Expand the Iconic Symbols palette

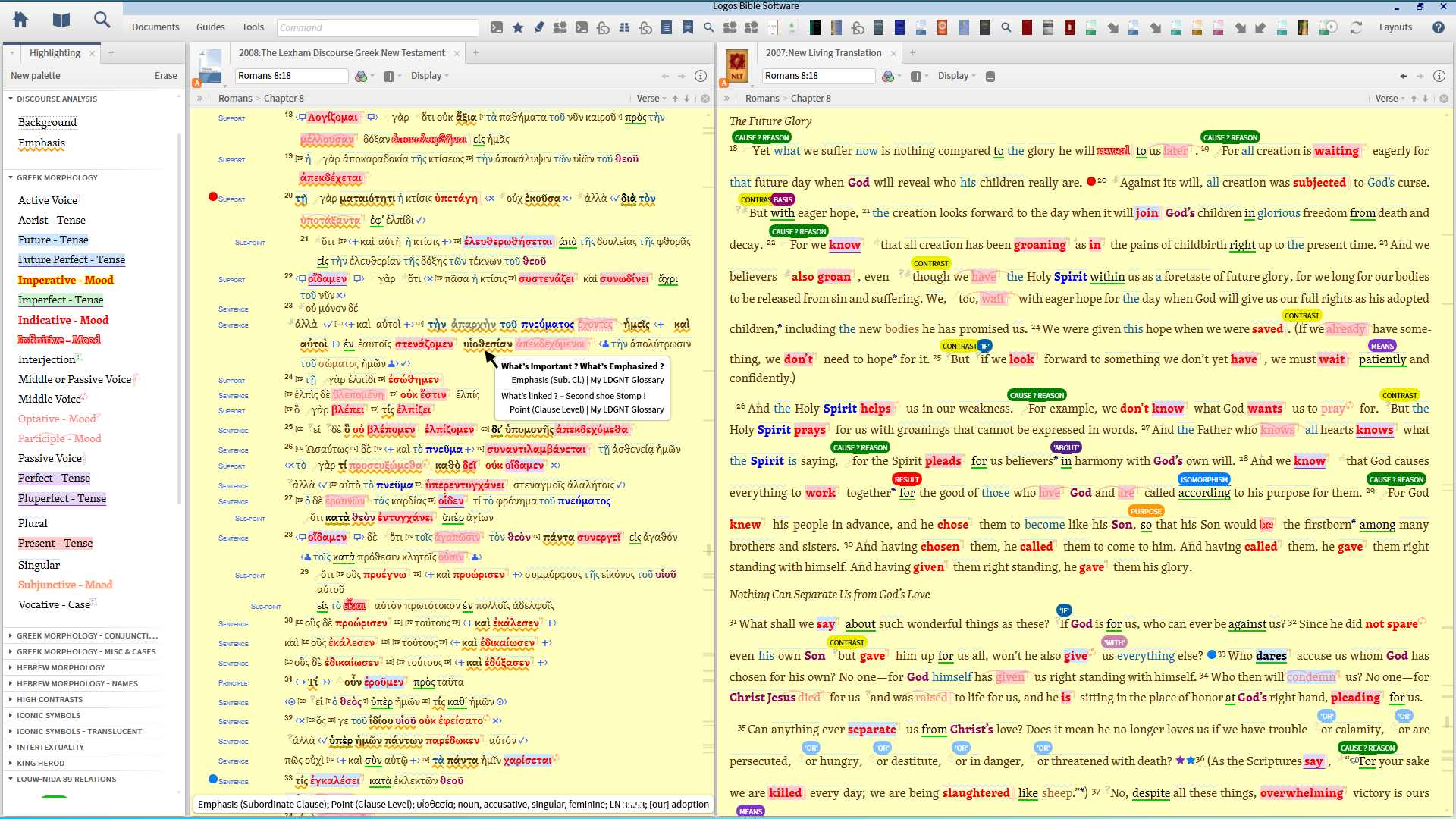coord(11,715)
